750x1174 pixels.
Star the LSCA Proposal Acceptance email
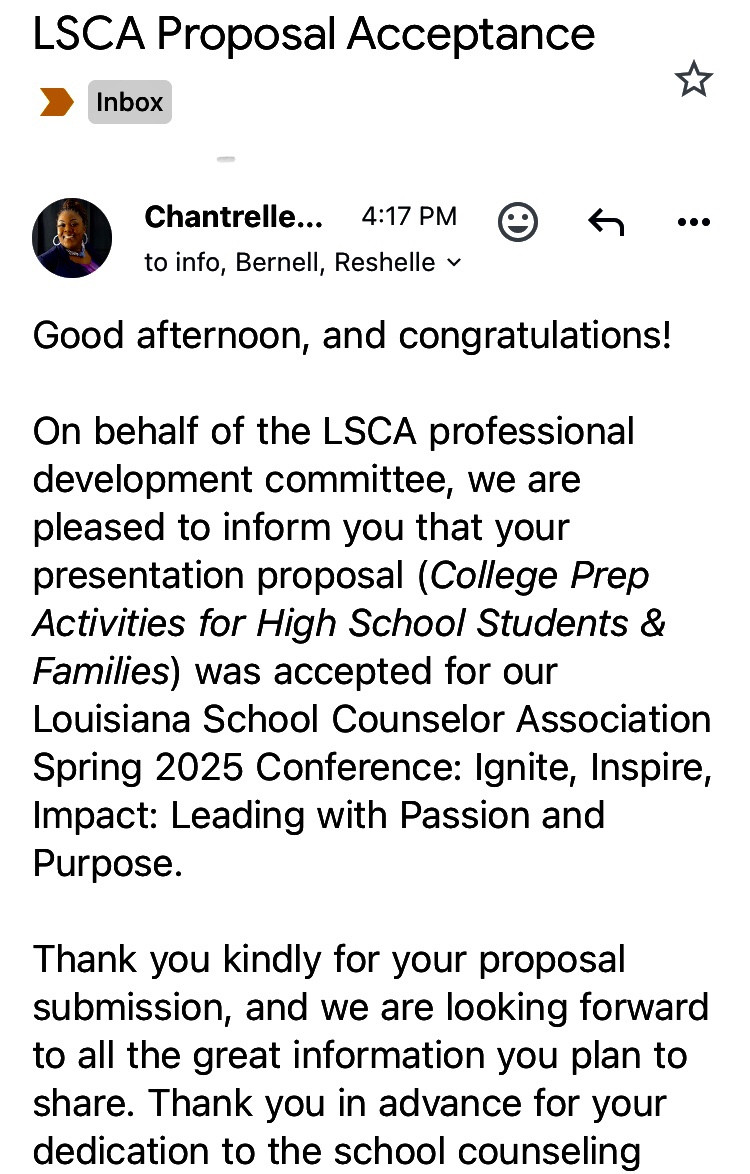click(693, 80)
